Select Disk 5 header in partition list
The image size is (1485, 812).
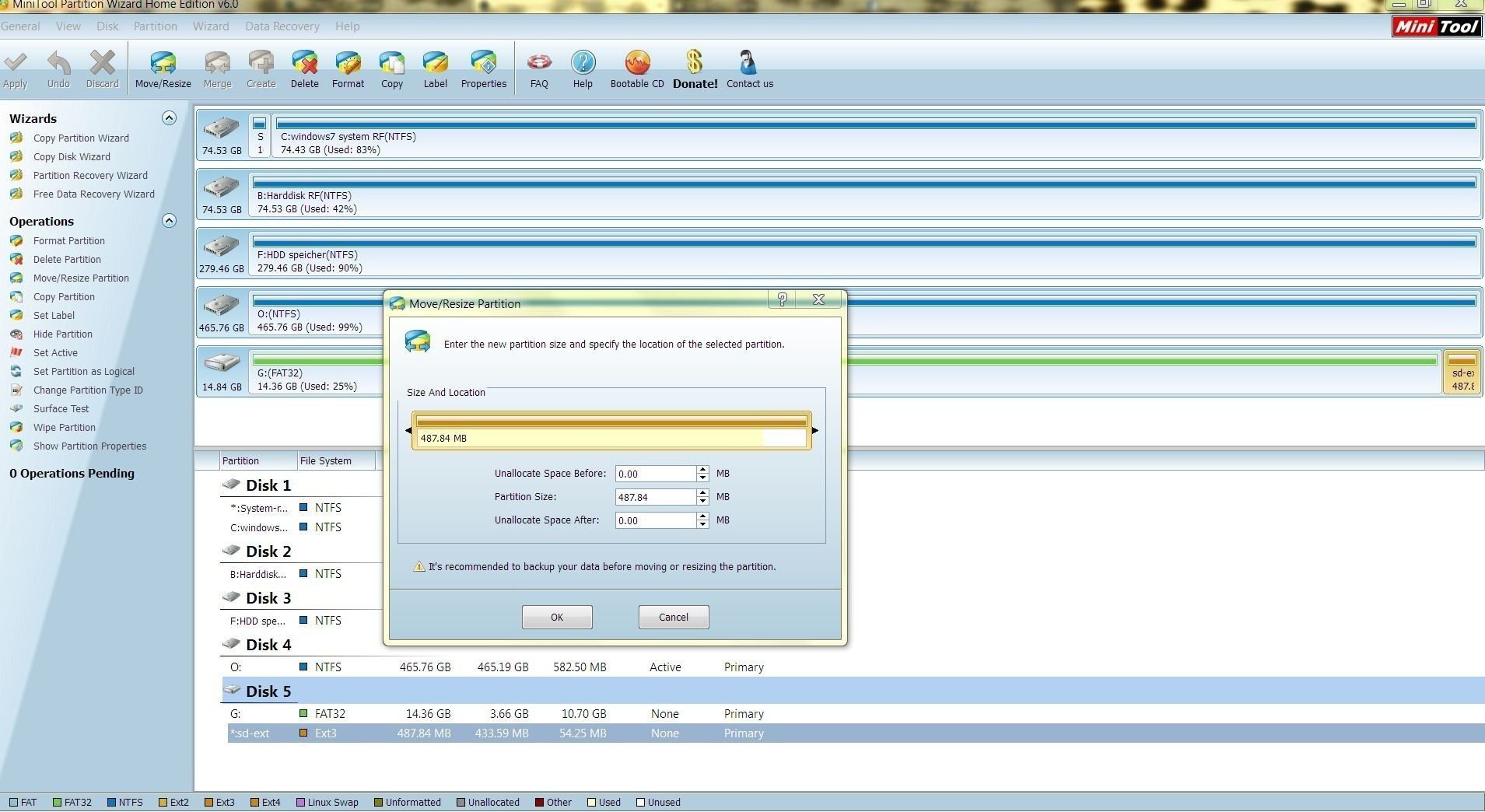[x=853, y=691]
